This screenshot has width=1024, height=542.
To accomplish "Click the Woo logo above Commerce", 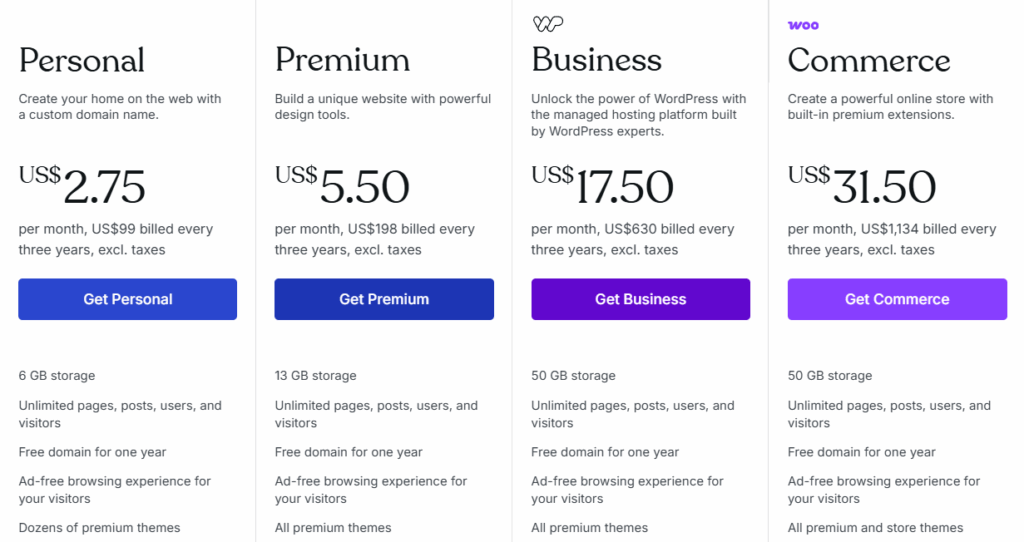I will 803,25.
